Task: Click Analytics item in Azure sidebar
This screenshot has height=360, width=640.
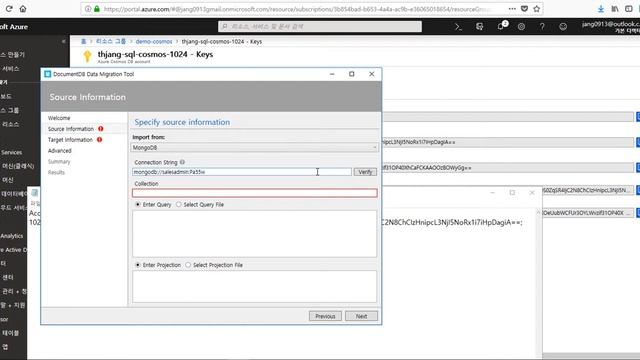Action: pyautogui.click(x=12, y=236)
